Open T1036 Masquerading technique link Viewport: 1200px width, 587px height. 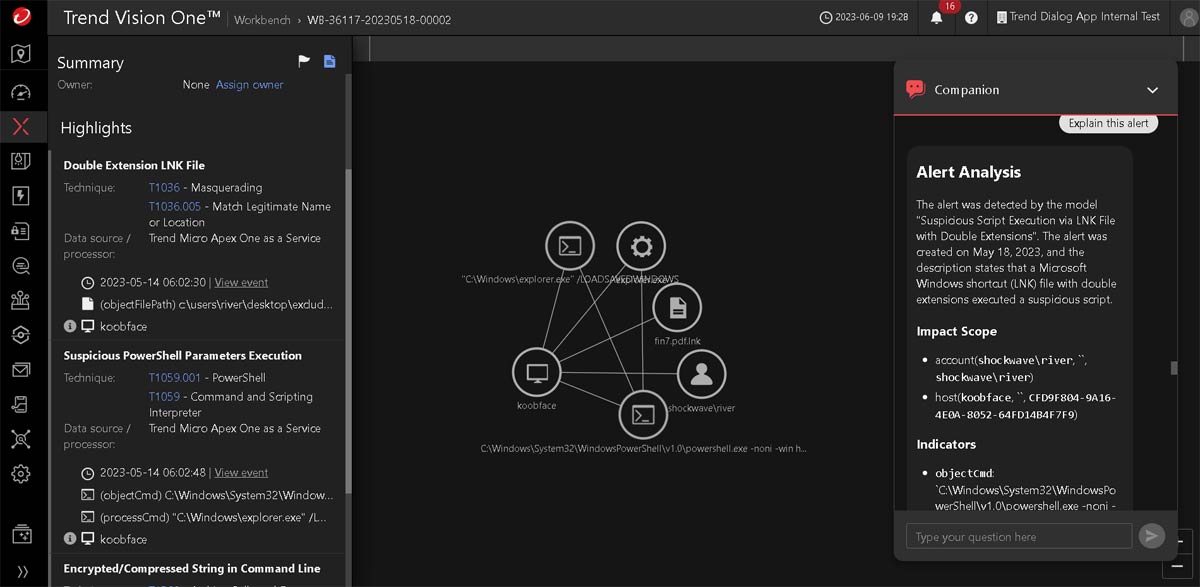164,187
